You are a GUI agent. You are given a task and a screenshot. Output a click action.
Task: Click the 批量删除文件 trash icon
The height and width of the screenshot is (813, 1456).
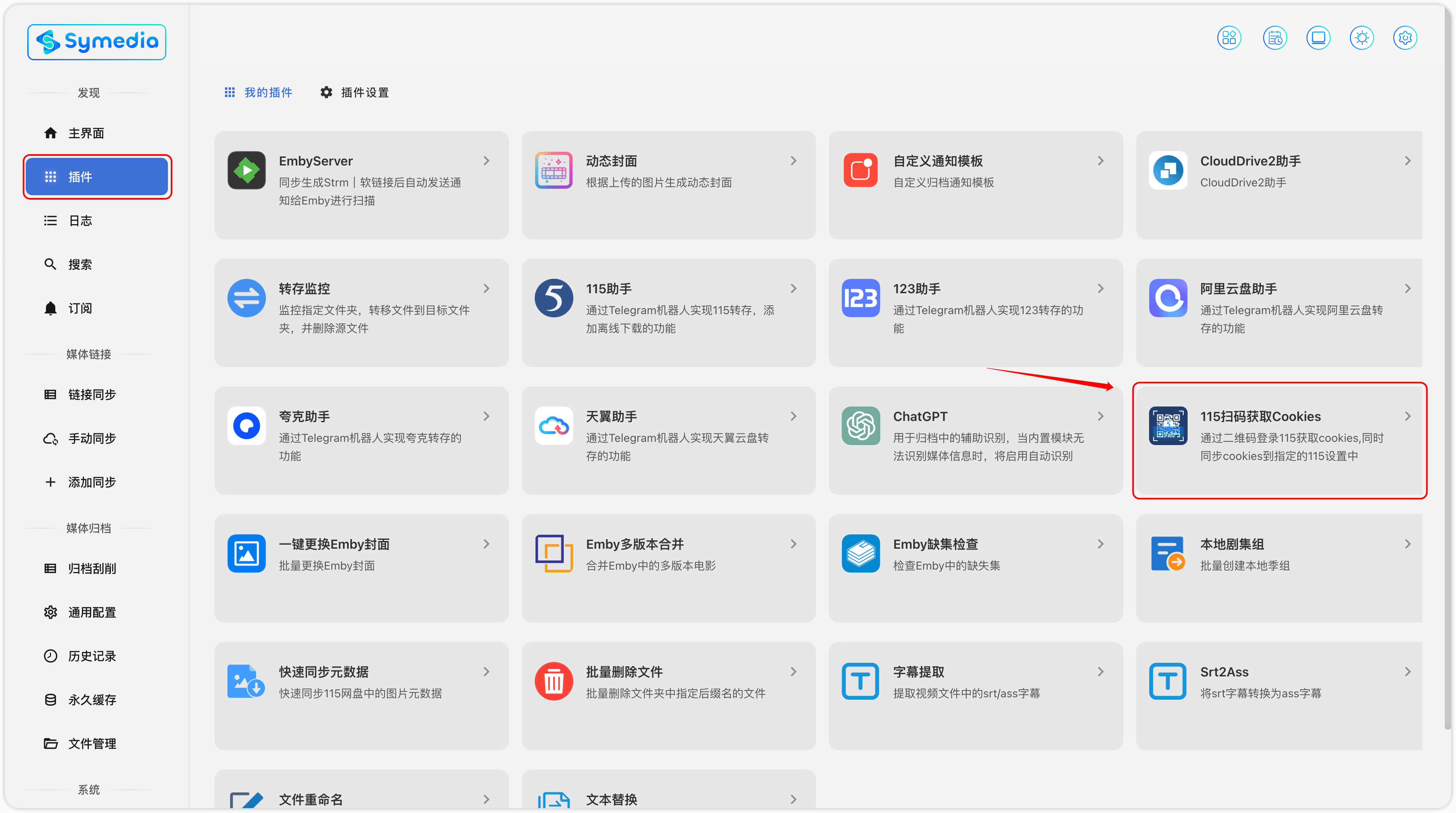click(553, 681)
